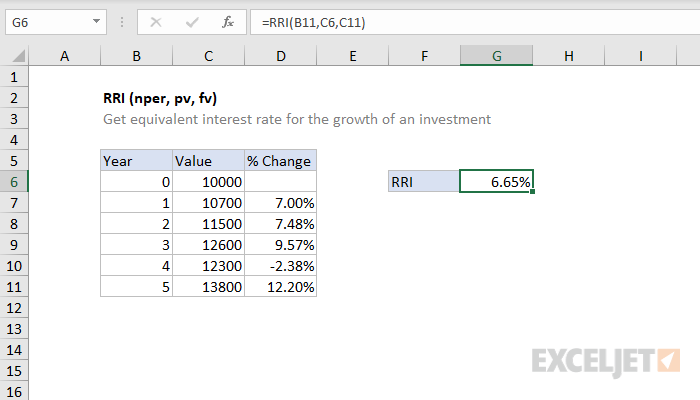700x400 pixels.
Task: Select row 11 header
Action: pos(14,287)
